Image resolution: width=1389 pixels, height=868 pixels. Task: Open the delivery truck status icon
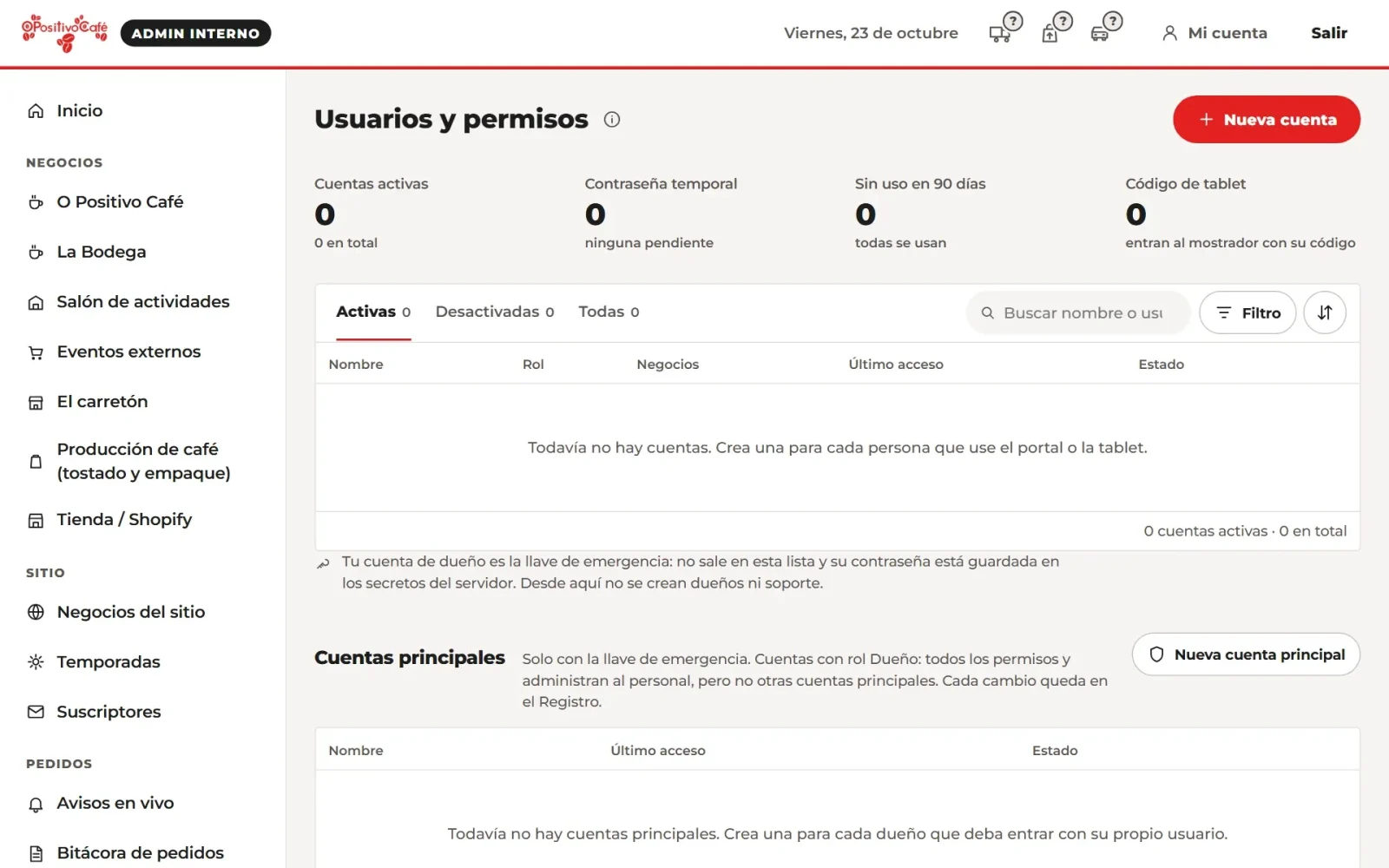tap(1005, 29)
